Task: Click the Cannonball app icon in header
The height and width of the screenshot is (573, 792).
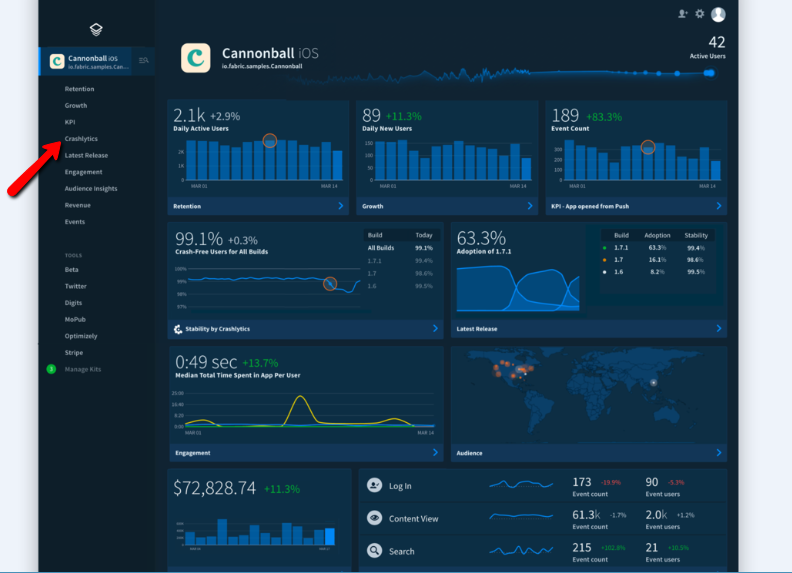Action: coord(195,57)
